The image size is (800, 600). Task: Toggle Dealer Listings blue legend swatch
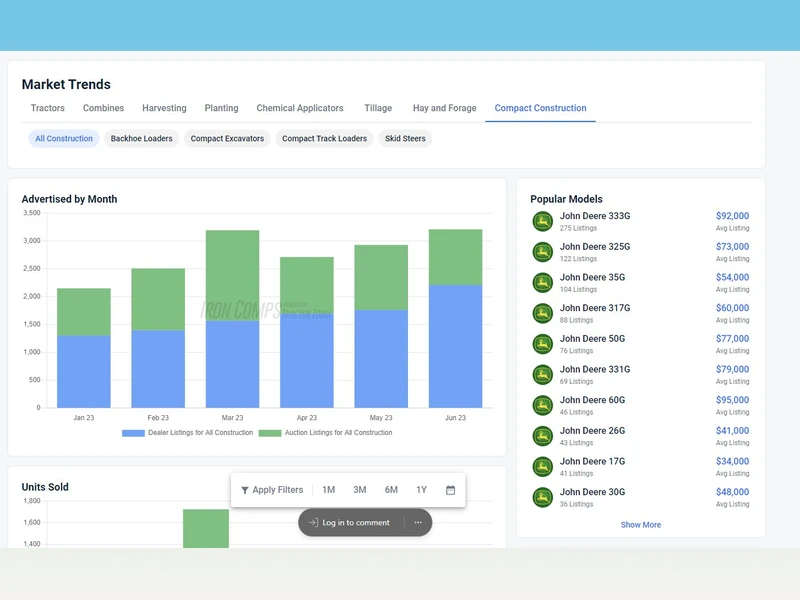pos(133,433)
